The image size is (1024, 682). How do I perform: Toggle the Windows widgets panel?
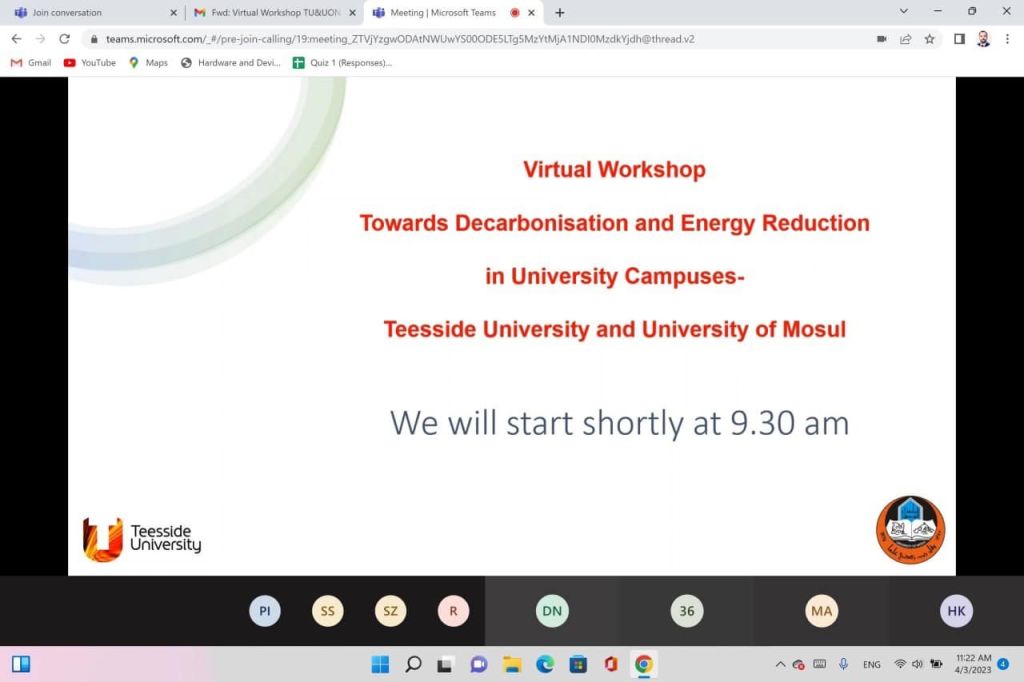[21, 664]
